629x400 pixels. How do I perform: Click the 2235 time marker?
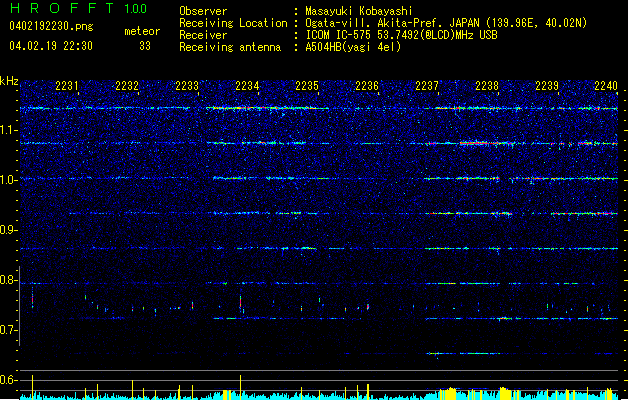pos(307,86)
